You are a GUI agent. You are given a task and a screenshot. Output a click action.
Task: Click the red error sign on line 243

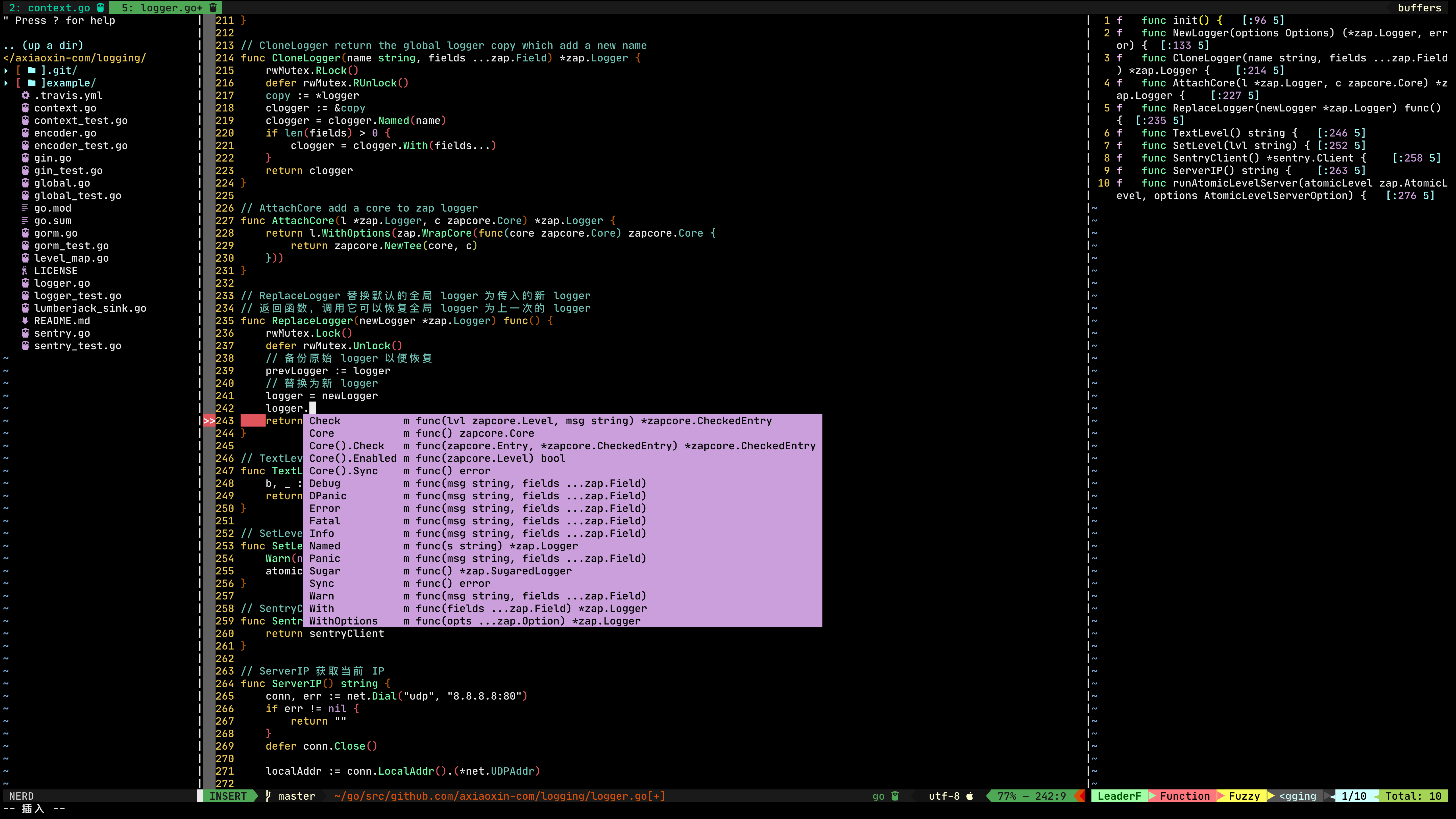pyautogui.click(x=209, y=421)
